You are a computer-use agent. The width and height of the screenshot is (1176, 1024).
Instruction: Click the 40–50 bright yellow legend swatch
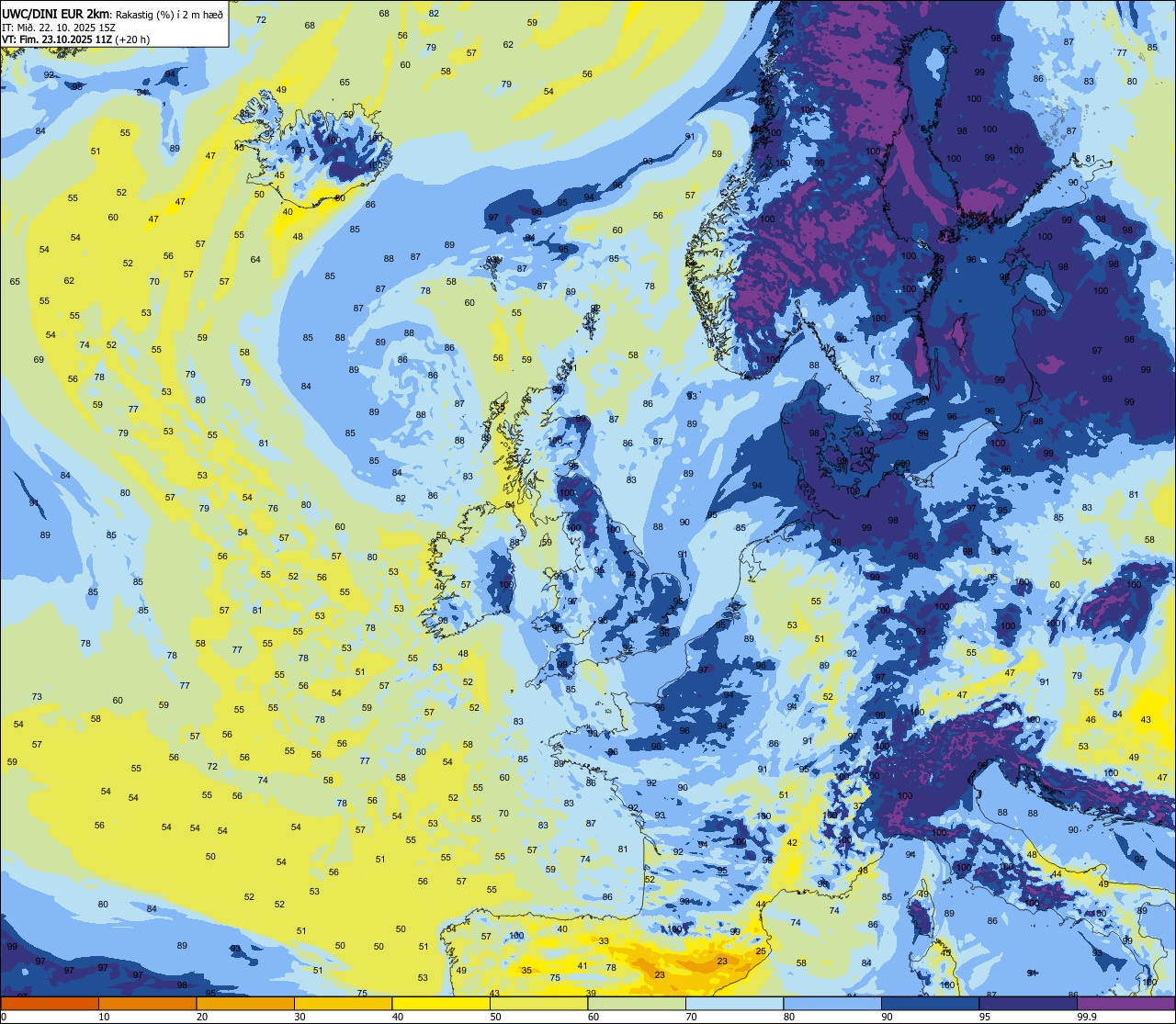click(x=441, y=1004)
